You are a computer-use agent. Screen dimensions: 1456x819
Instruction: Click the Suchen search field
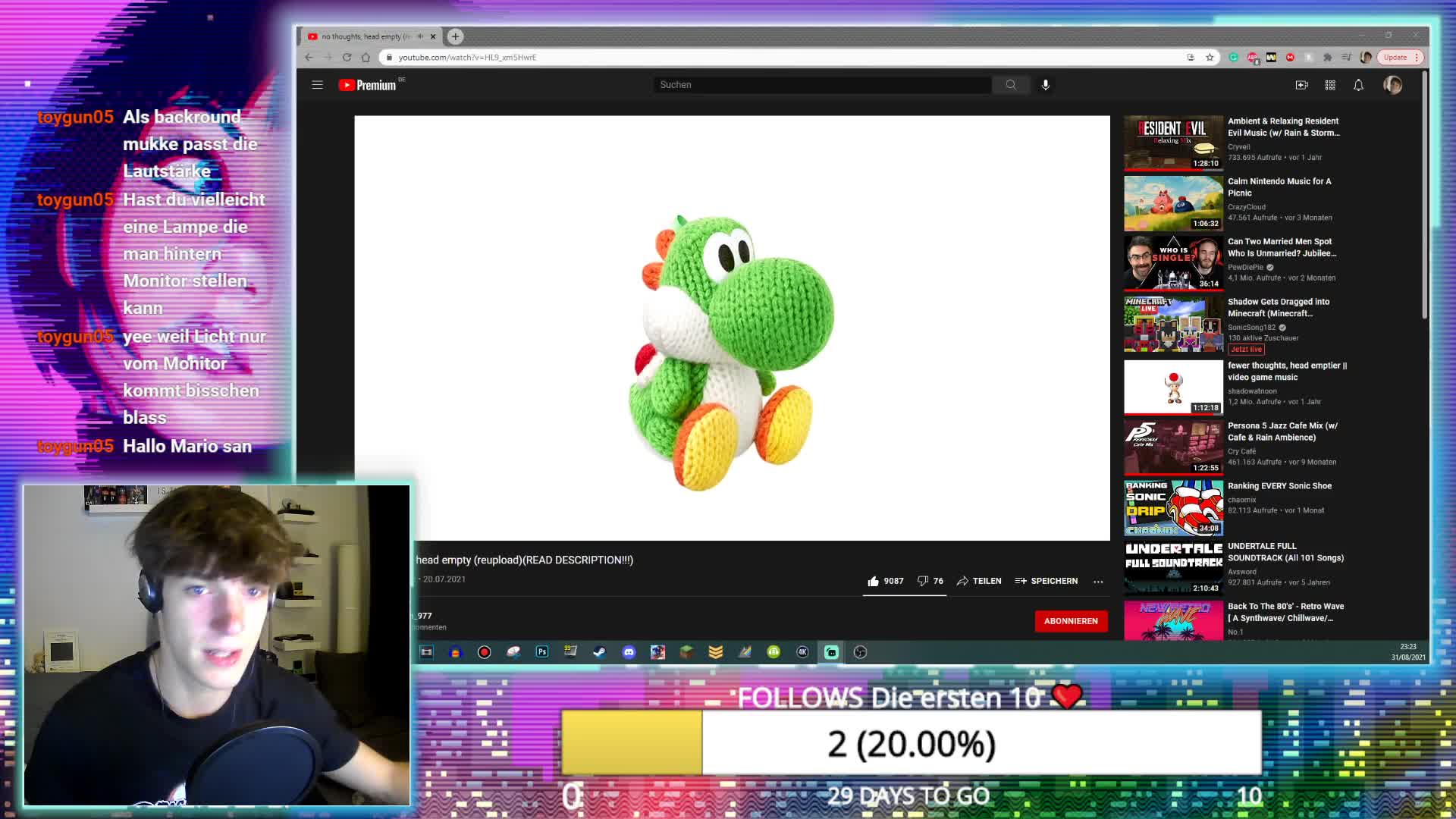823,85
